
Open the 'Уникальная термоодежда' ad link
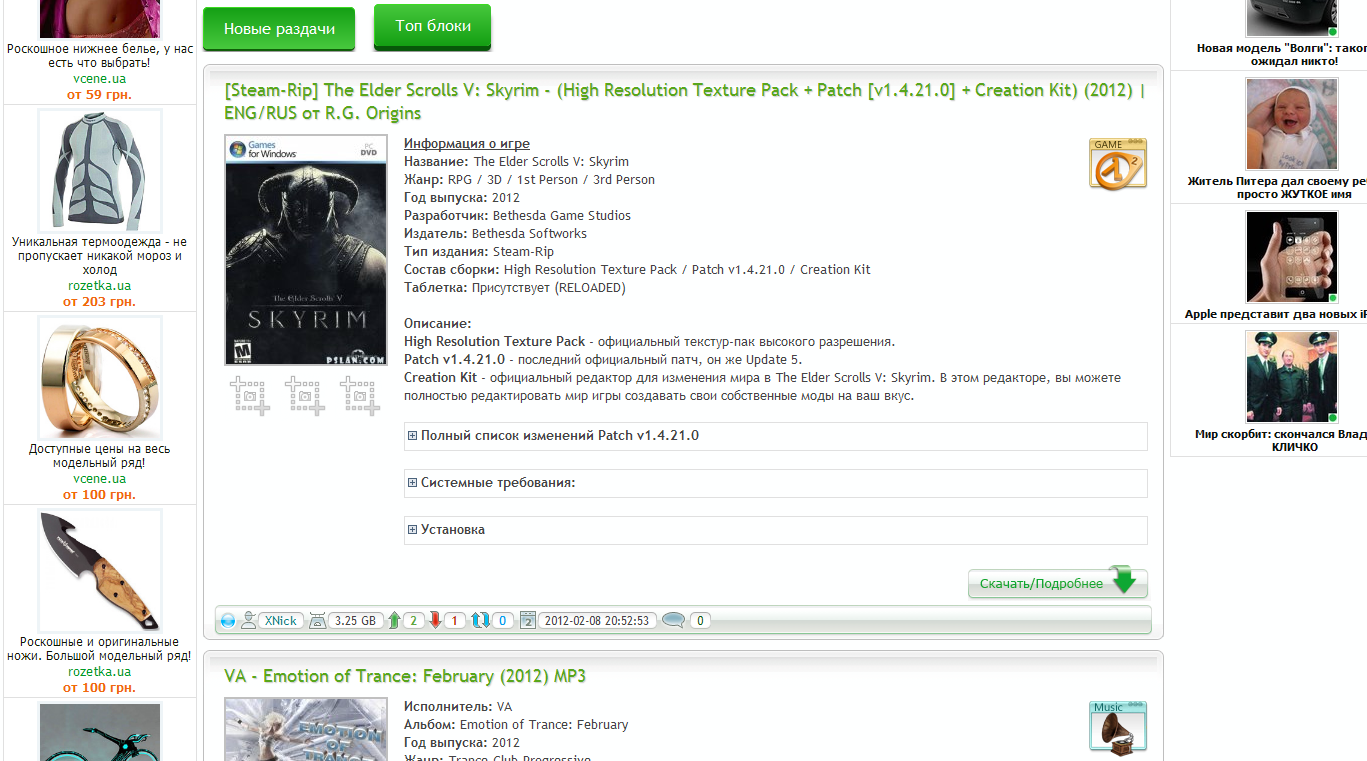click(99, 256)
